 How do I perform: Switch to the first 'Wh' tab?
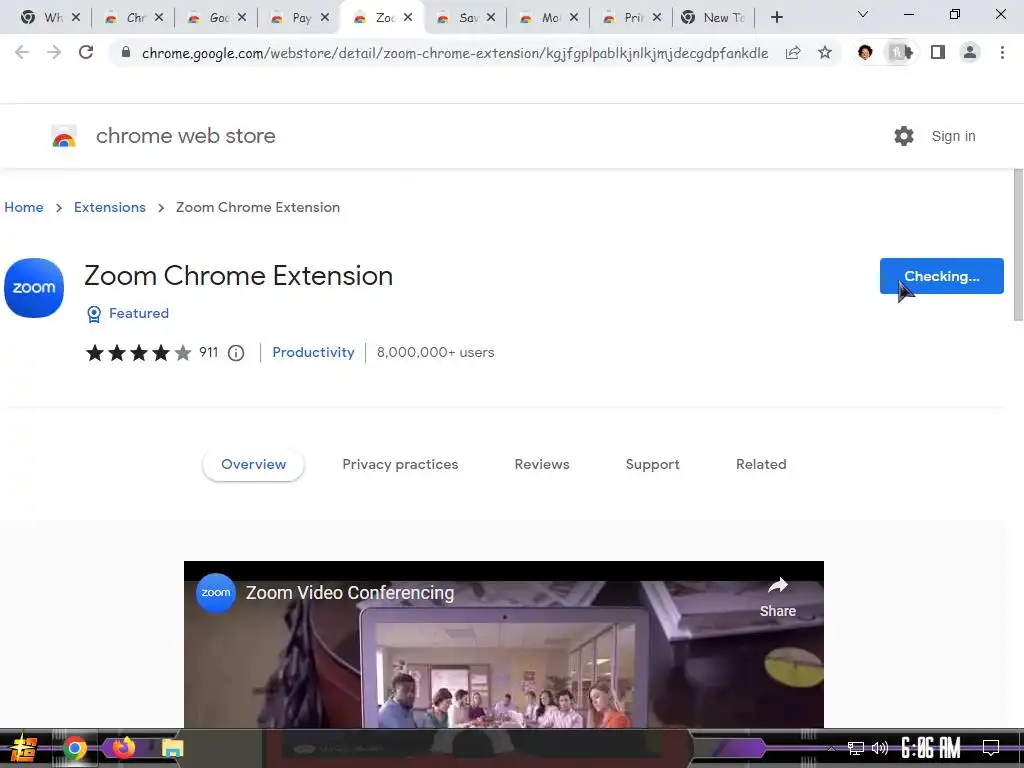[x=53, y=18]
